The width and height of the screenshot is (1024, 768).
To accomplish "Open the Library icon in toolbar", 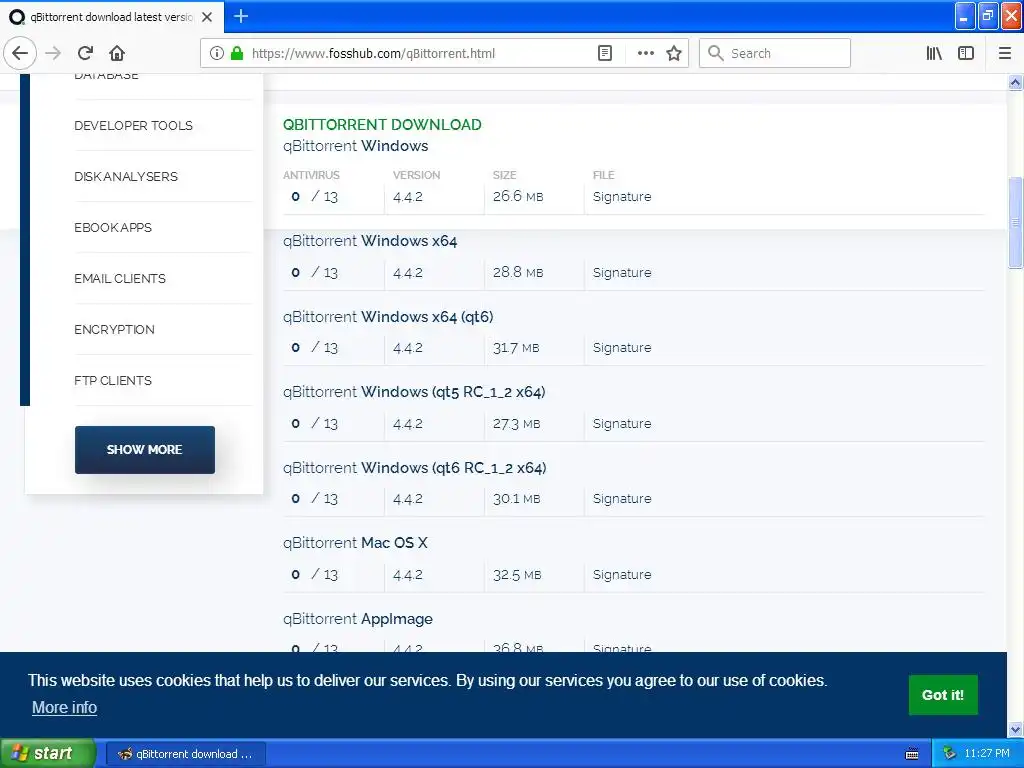I will [934, 53].
